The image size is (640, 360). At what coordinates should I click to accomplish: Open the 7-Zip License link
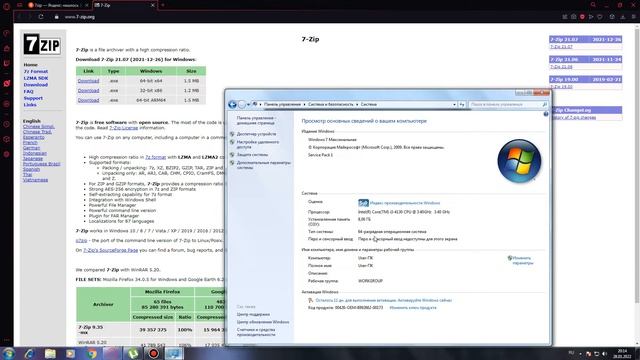pos(123,128)
